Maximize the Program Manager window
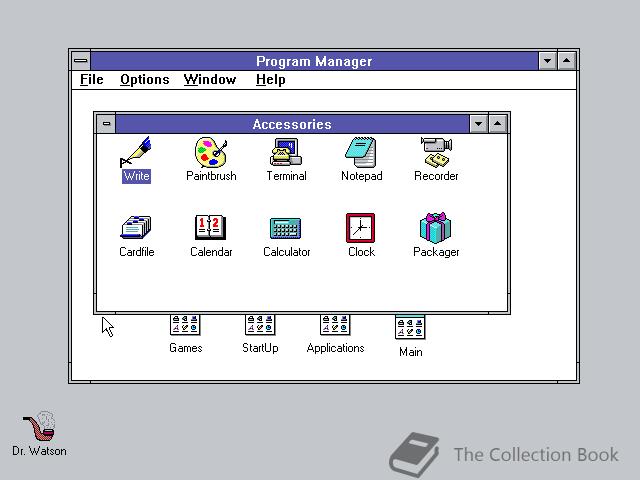 point(567,61)
